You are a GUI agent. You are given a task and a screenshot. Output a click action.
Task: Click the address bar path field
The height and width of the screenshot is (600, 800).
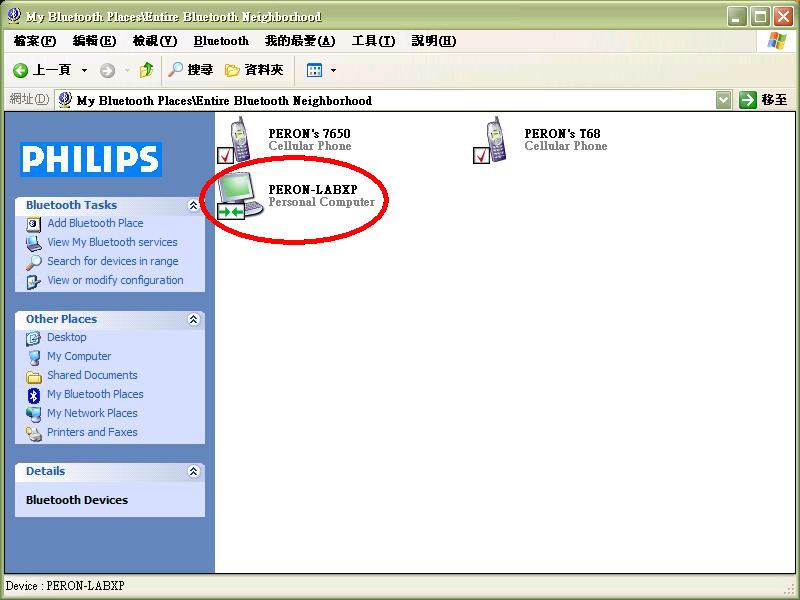pos(393,100)
